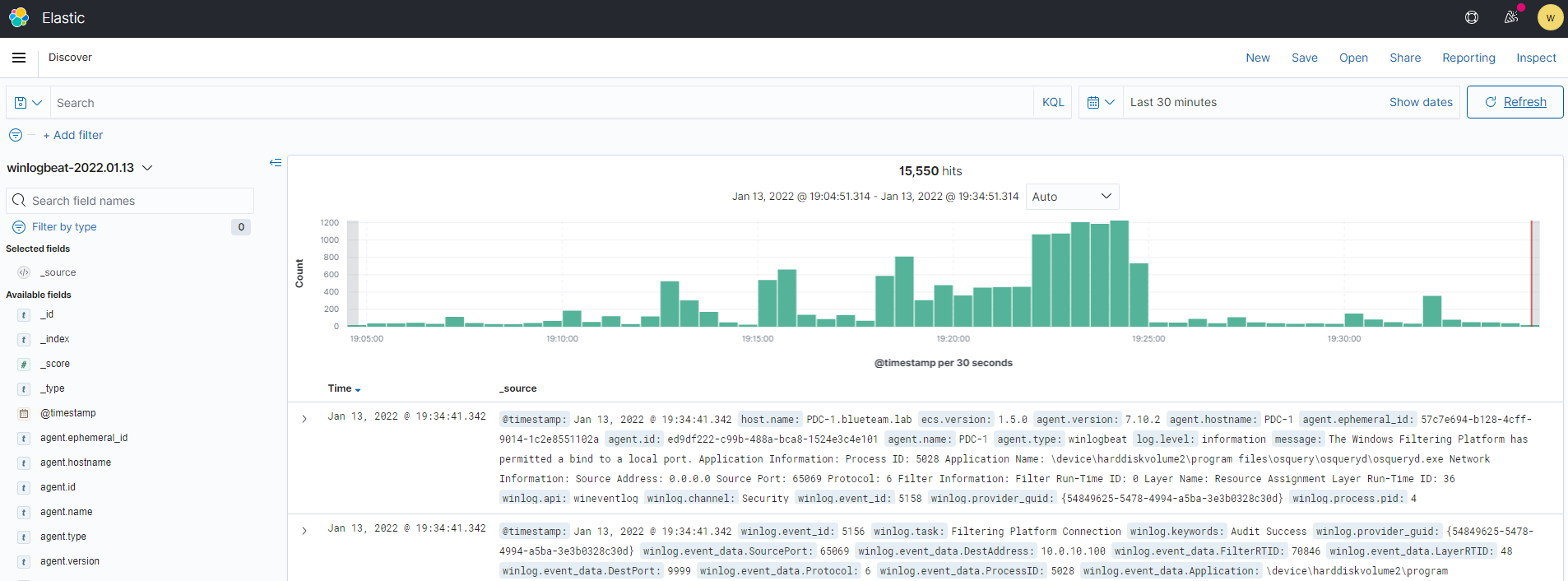1568x581 pixels.
Task: Toggle the filter options icon
Action: (x=16, y=135)
